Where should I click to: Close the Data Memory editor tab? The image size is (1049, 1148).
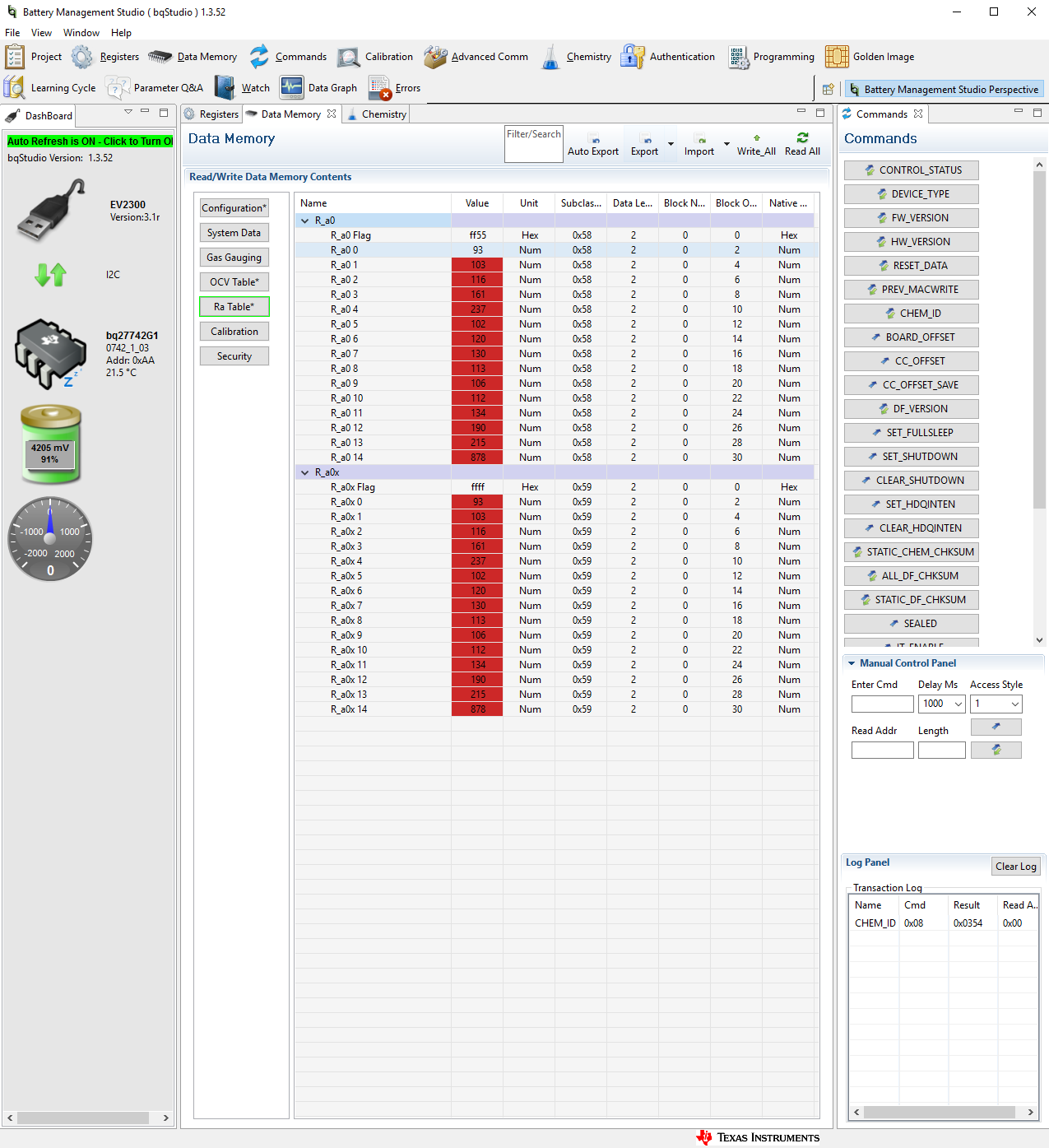point(332,114)
